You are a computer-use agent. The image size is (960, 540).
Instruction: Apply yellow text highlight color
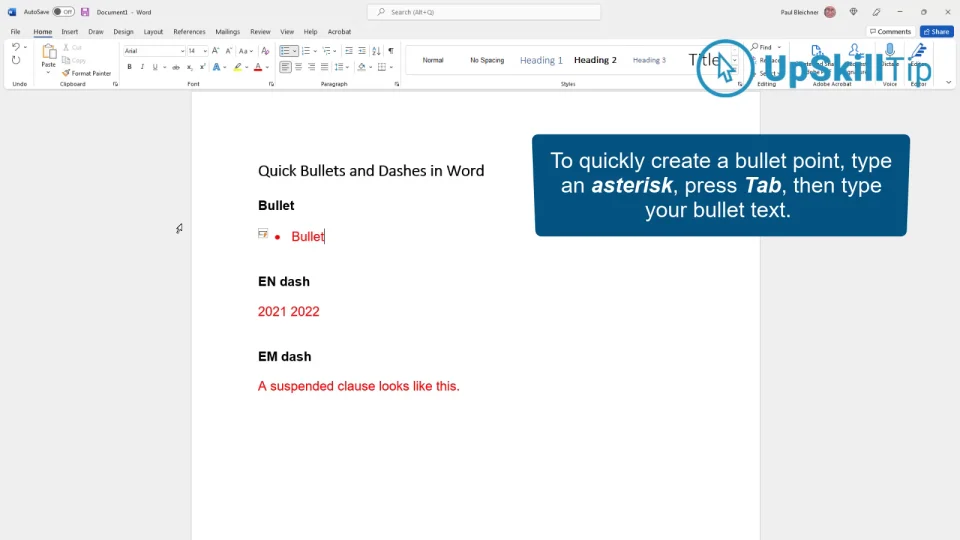(x=238, y=67)
